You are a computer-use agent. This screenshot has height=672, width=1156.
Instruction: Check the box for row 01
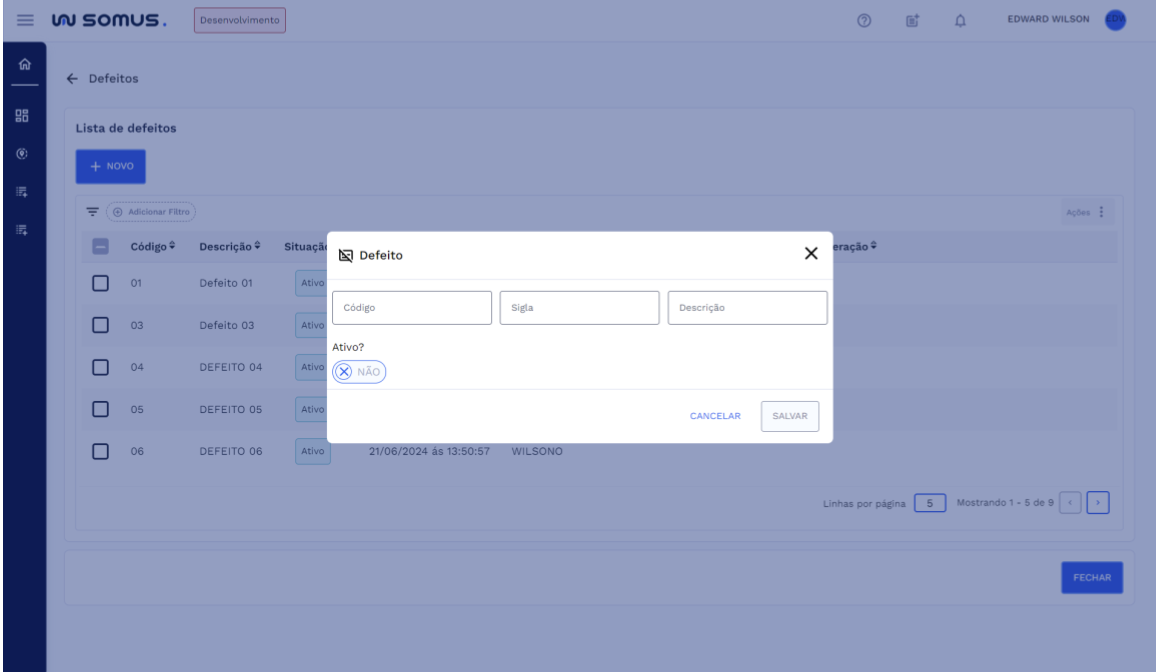pyautogui.click(x=100, y=283)
